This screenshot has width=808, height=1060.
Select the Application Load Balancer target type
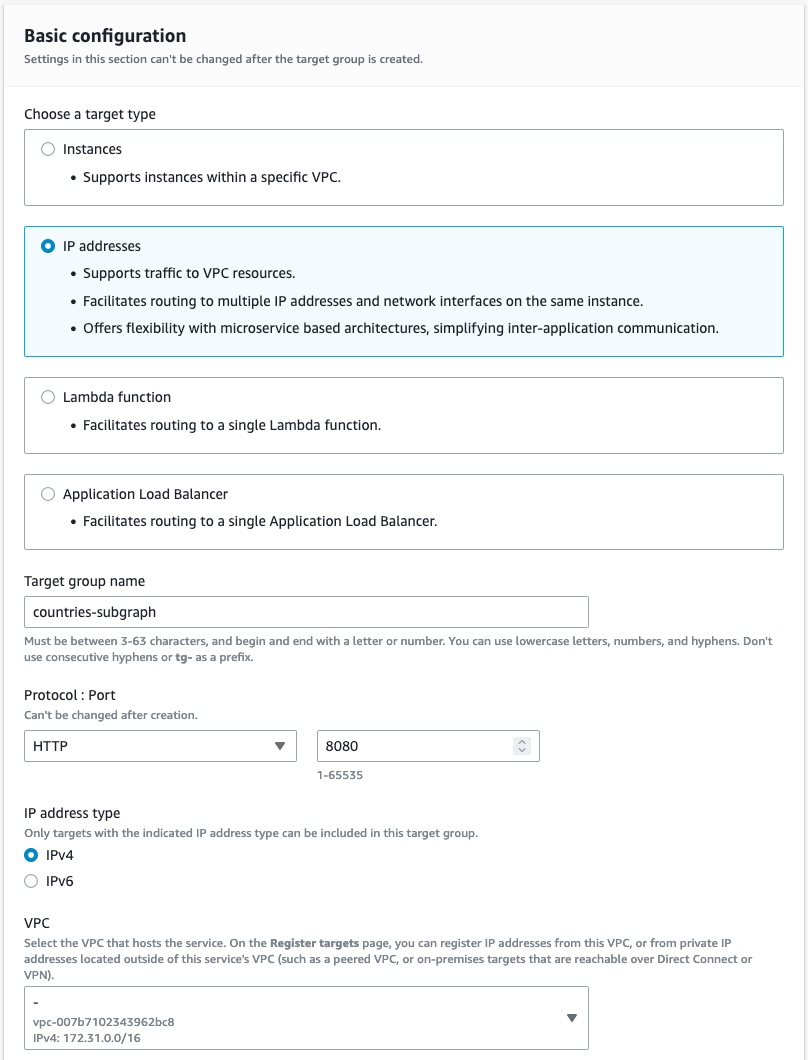pos(47,494)
